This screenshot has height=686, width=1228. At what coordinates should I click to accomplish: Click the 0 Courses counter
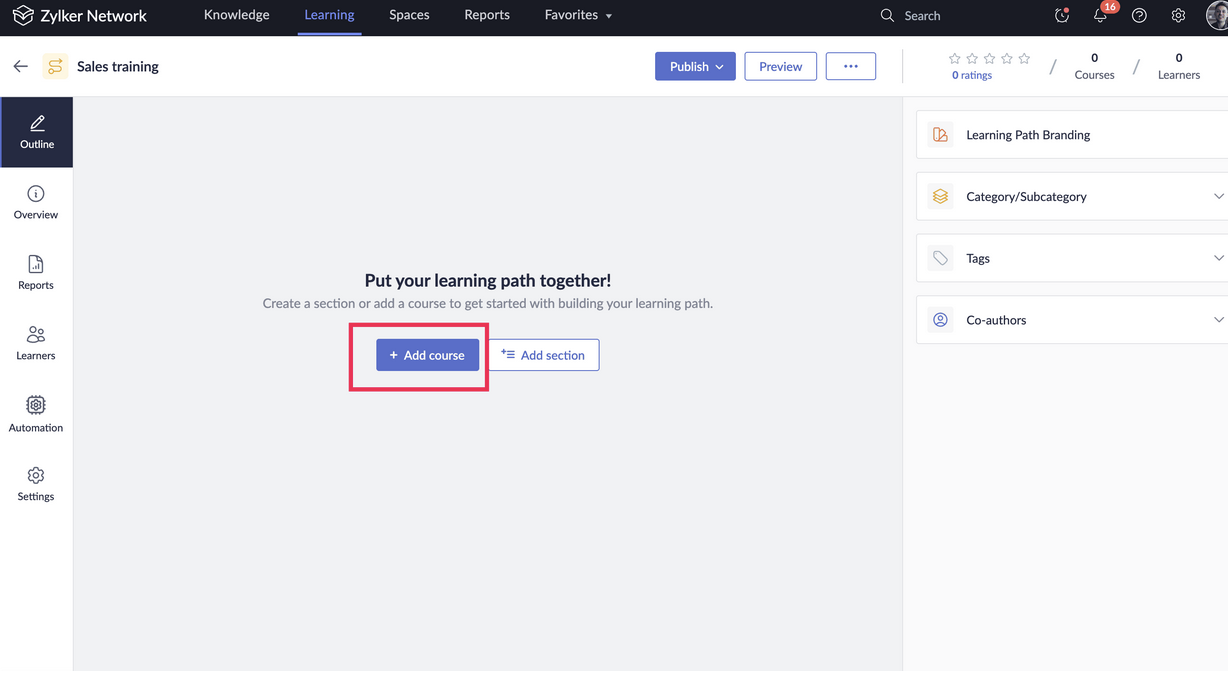pyautogui.click(x=1094, y=66)
